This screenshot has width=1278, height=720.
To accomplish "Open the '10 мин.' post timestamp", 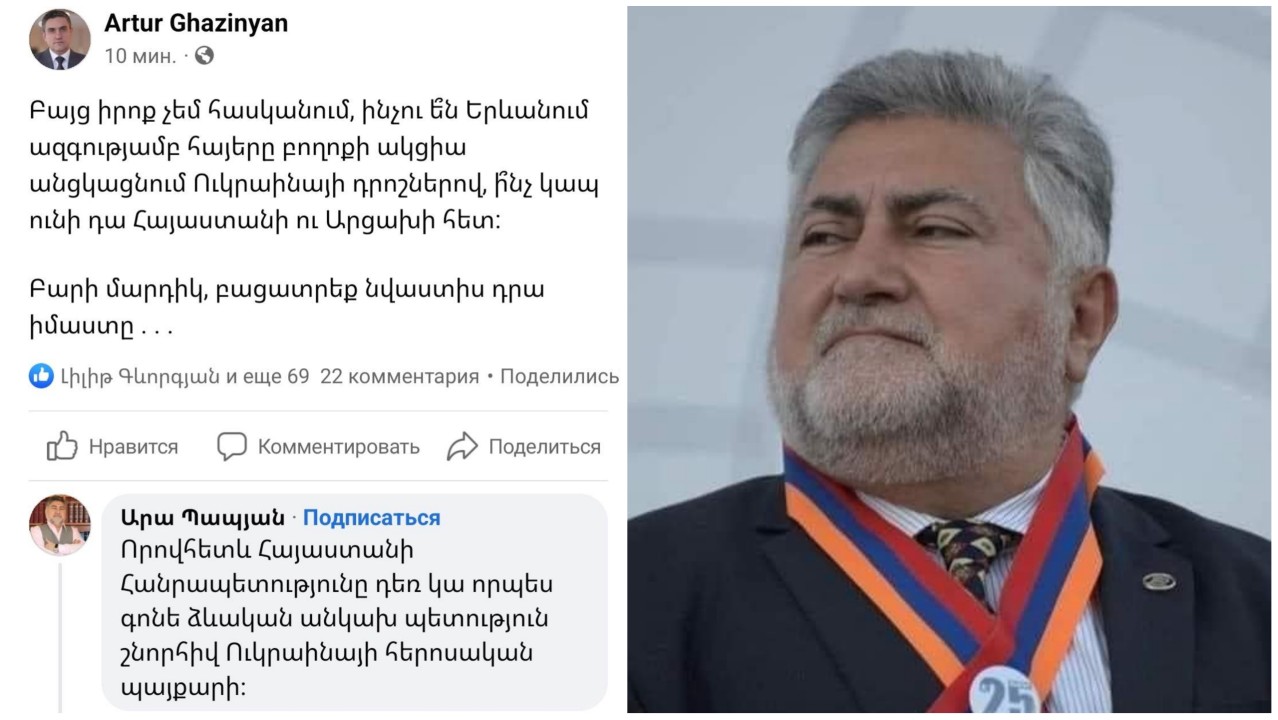I will tap(140, 56).
